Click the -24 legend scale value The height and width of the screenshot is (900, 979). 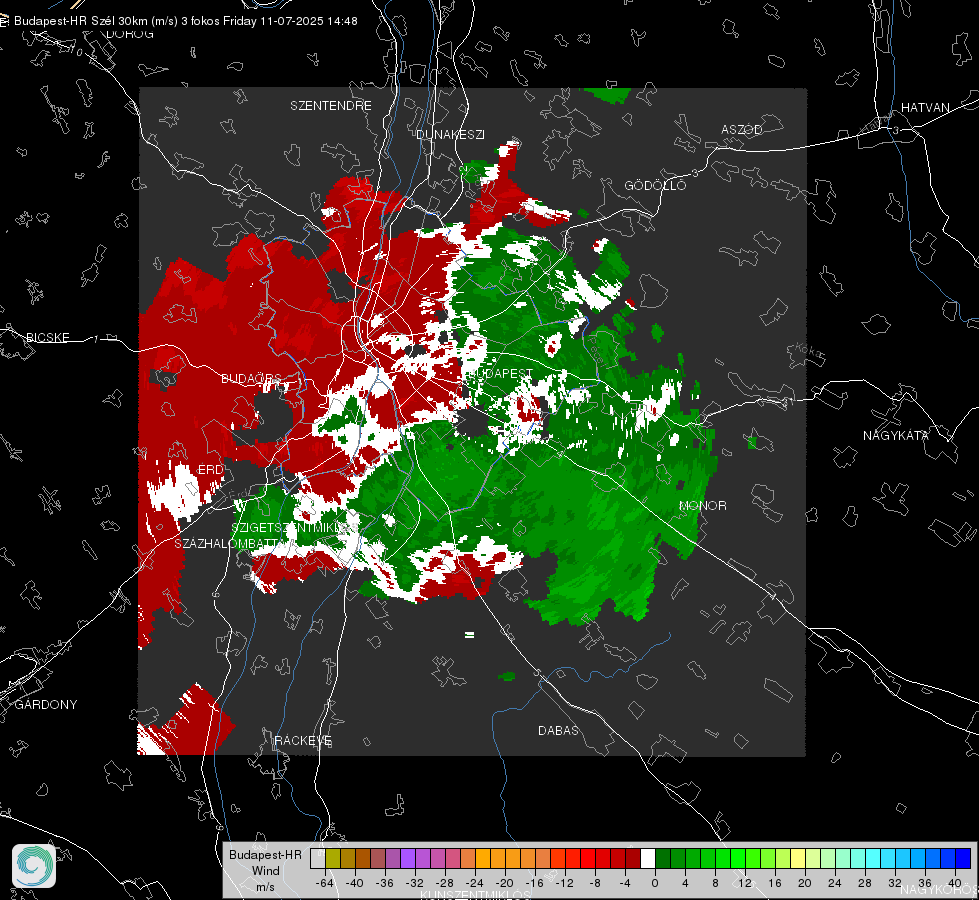475,883
